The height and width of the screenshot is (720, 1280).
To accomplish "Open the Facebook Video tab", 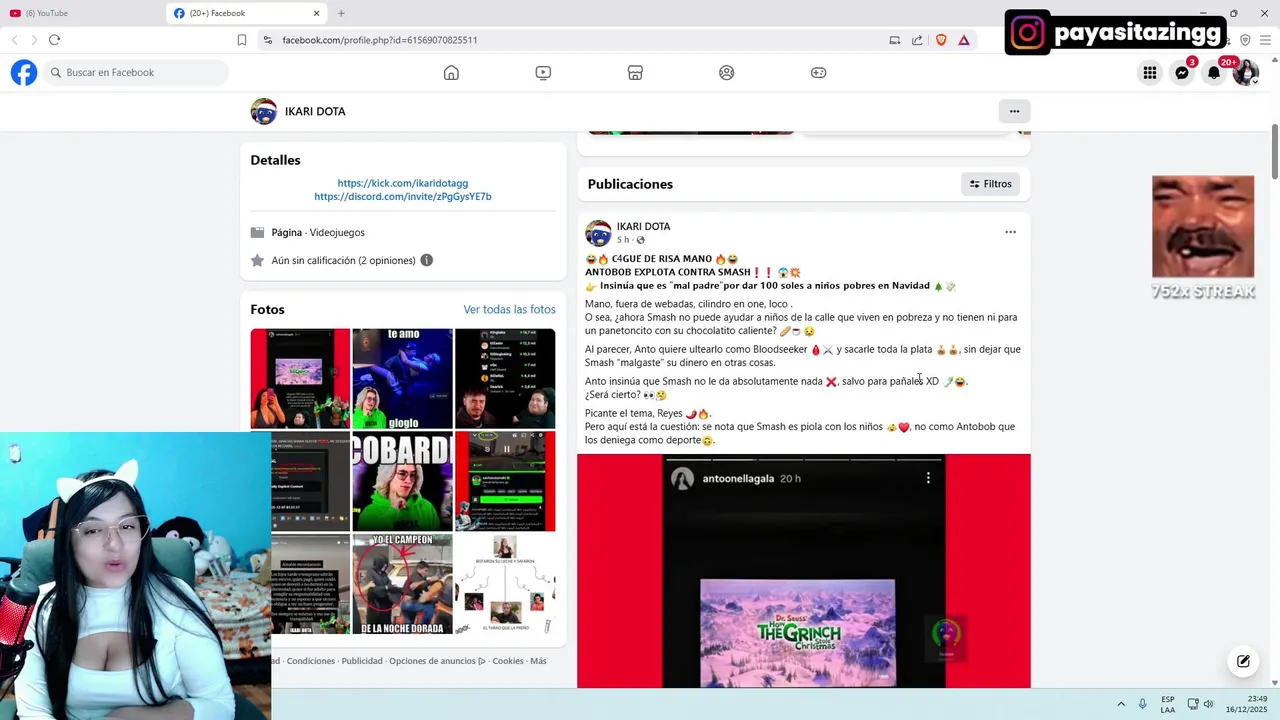I will 543,73.
